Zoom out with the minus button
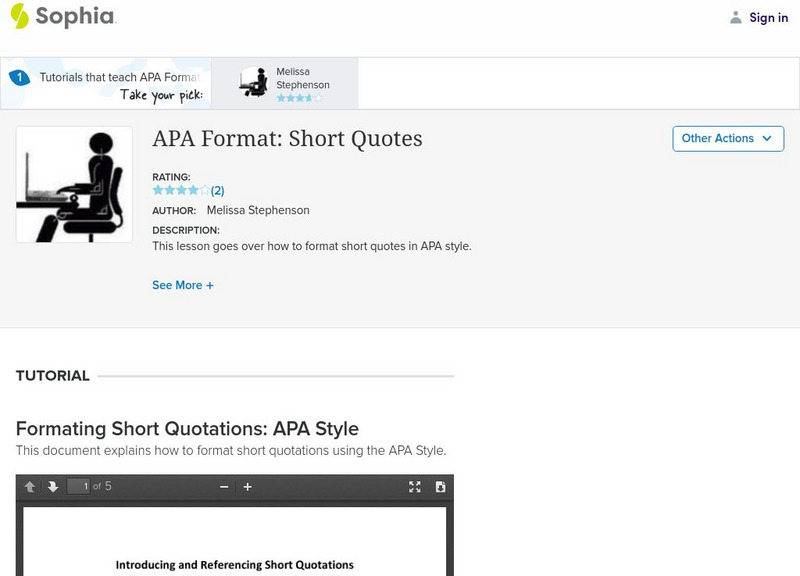800x576 pixels. [x=223, y=487]
